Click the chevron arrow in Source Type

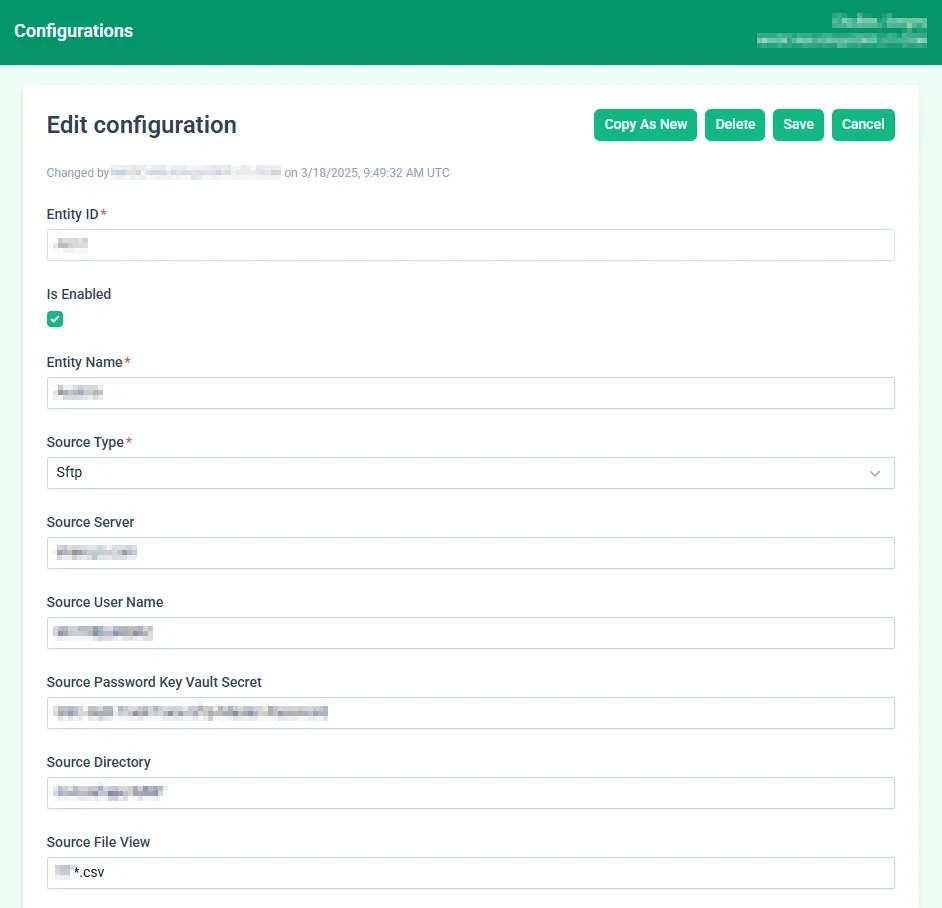(875, 473)
